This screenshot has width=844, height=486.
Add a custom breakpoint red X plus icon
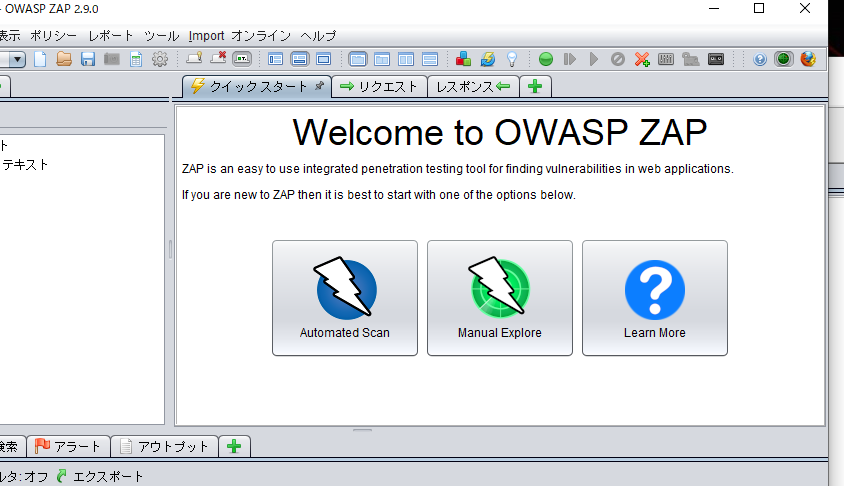642,59
